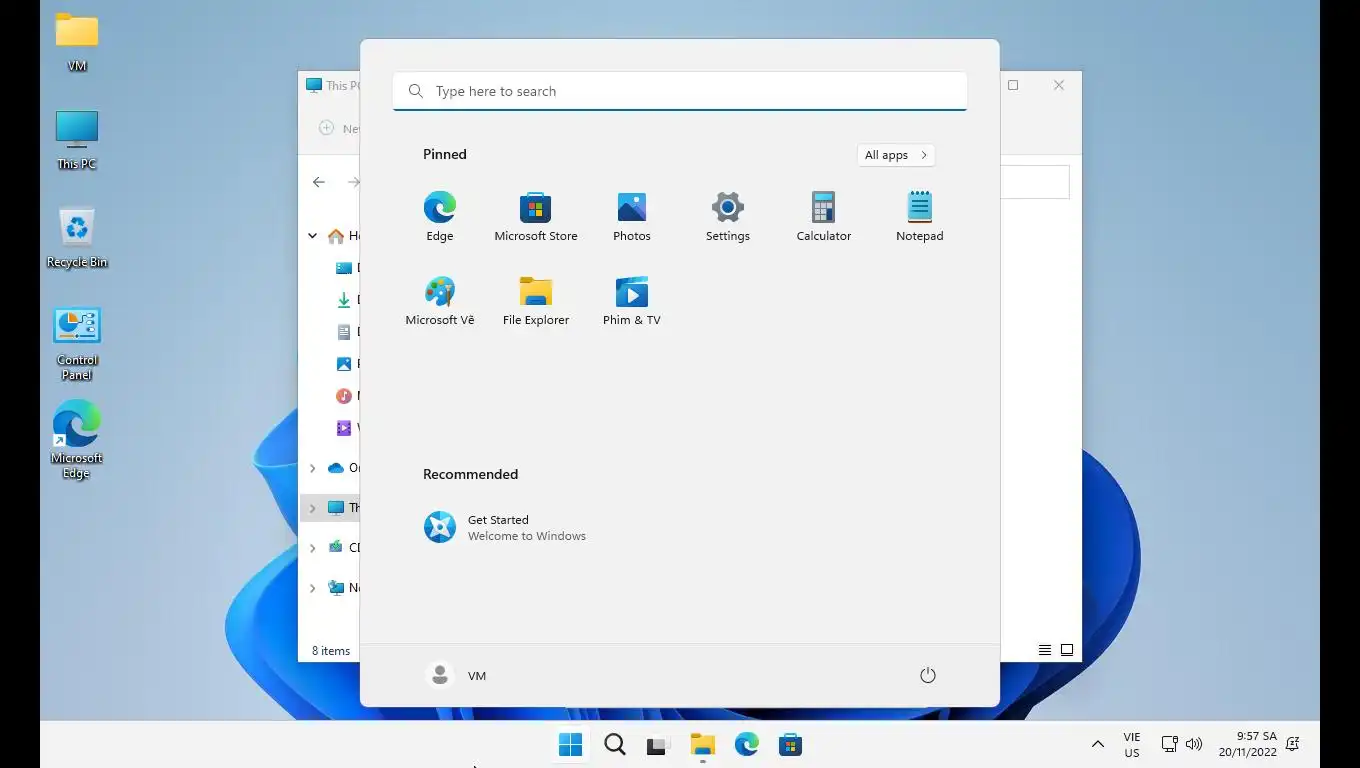Launch Photos from pinned apps
The width and height of the screenshot is (1360, 768).
pos(632,216)
